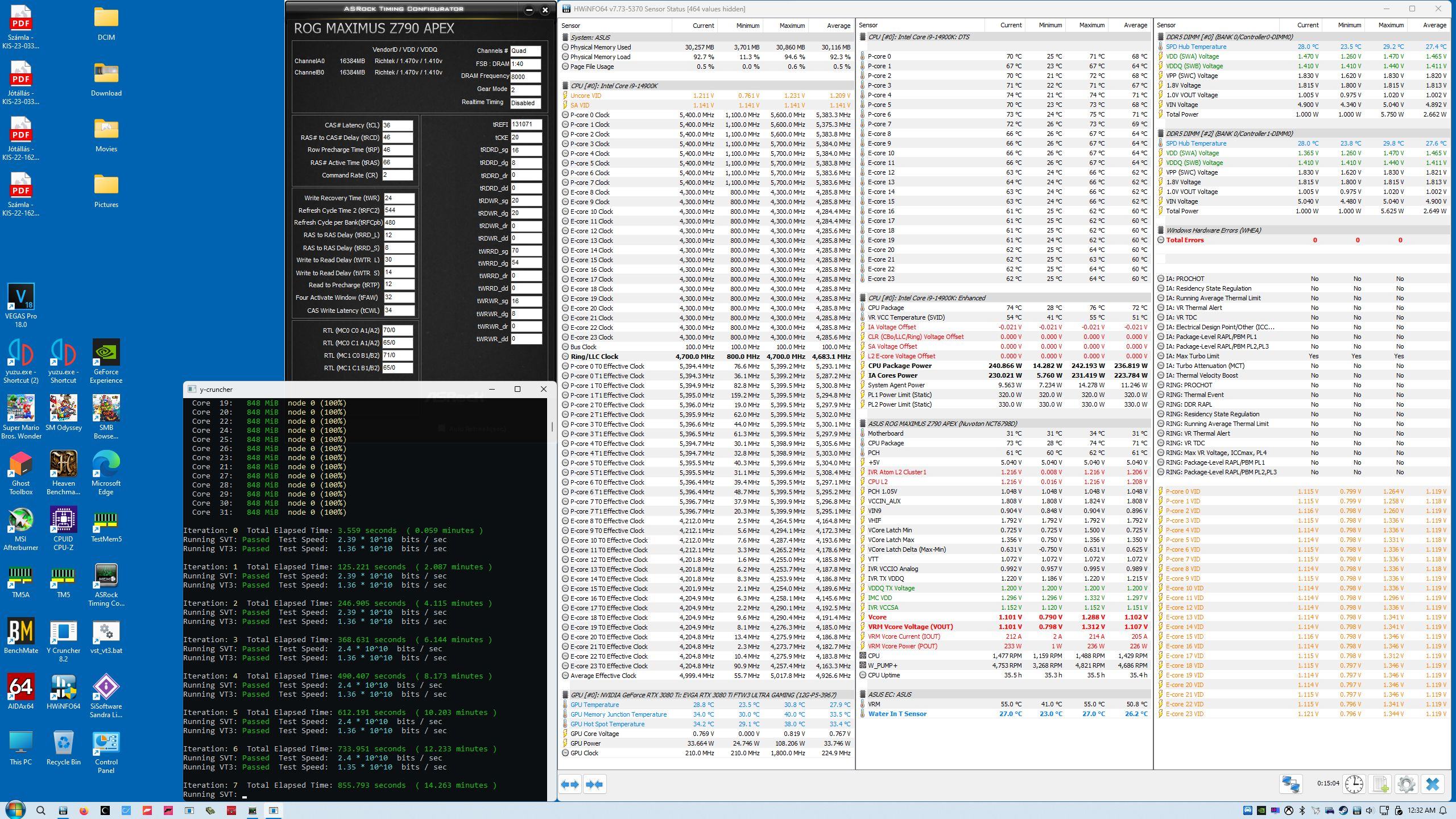Open GeForce Experience desktop icon
Image resolution: width=1456 pixels, height=819 pixels.
click(106, 361)
